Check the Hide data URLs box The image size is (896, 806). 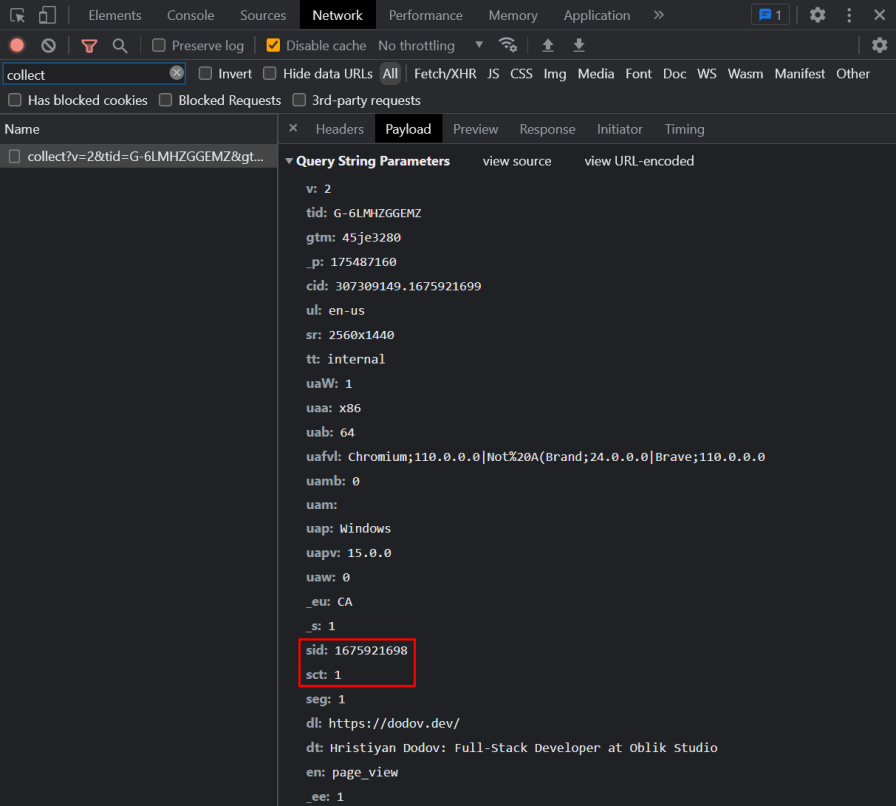269,73
